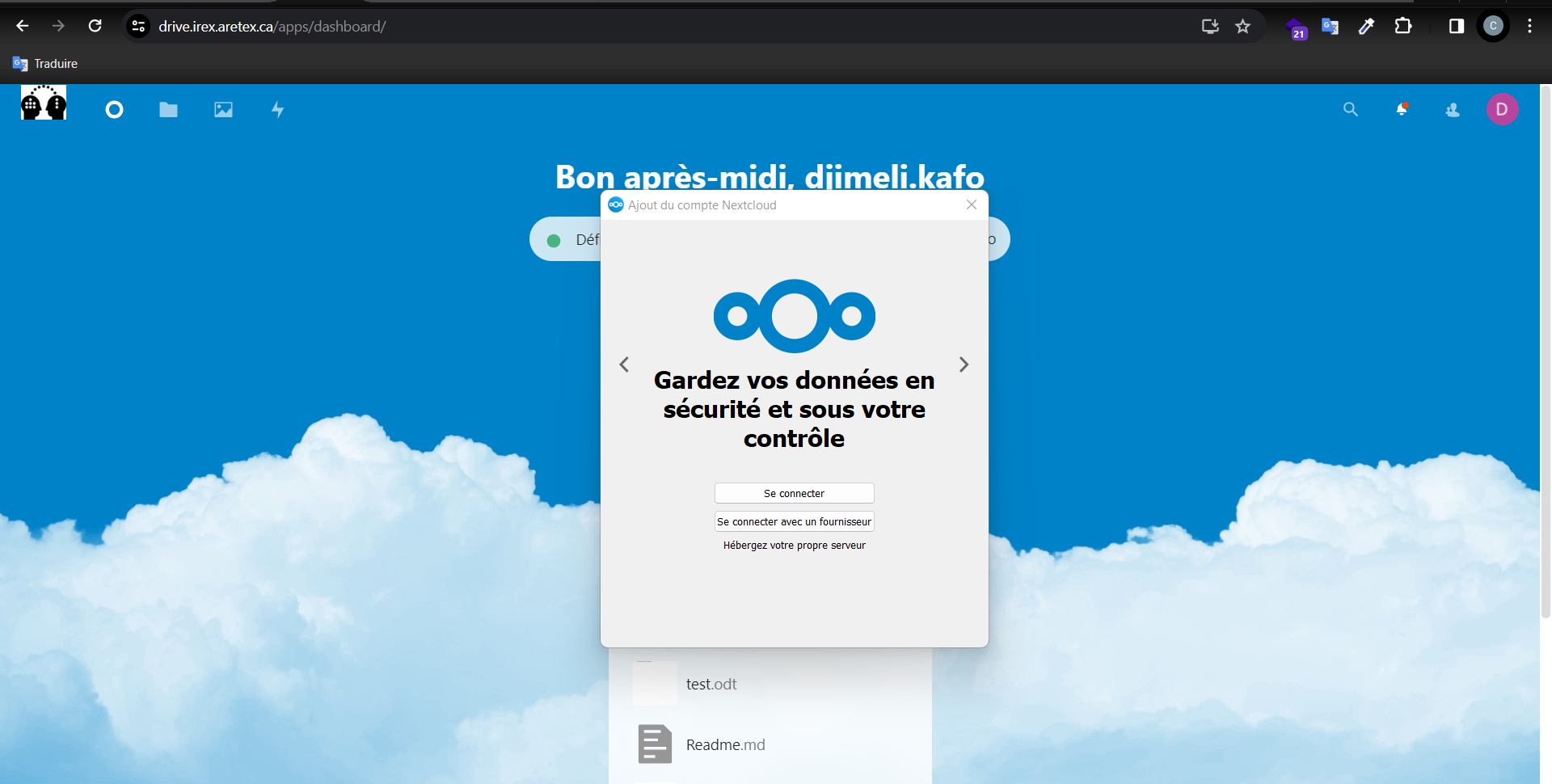Click the Readme.md document icon
The height and width of the screenshot is (784, 1552).
click(655, 744)
